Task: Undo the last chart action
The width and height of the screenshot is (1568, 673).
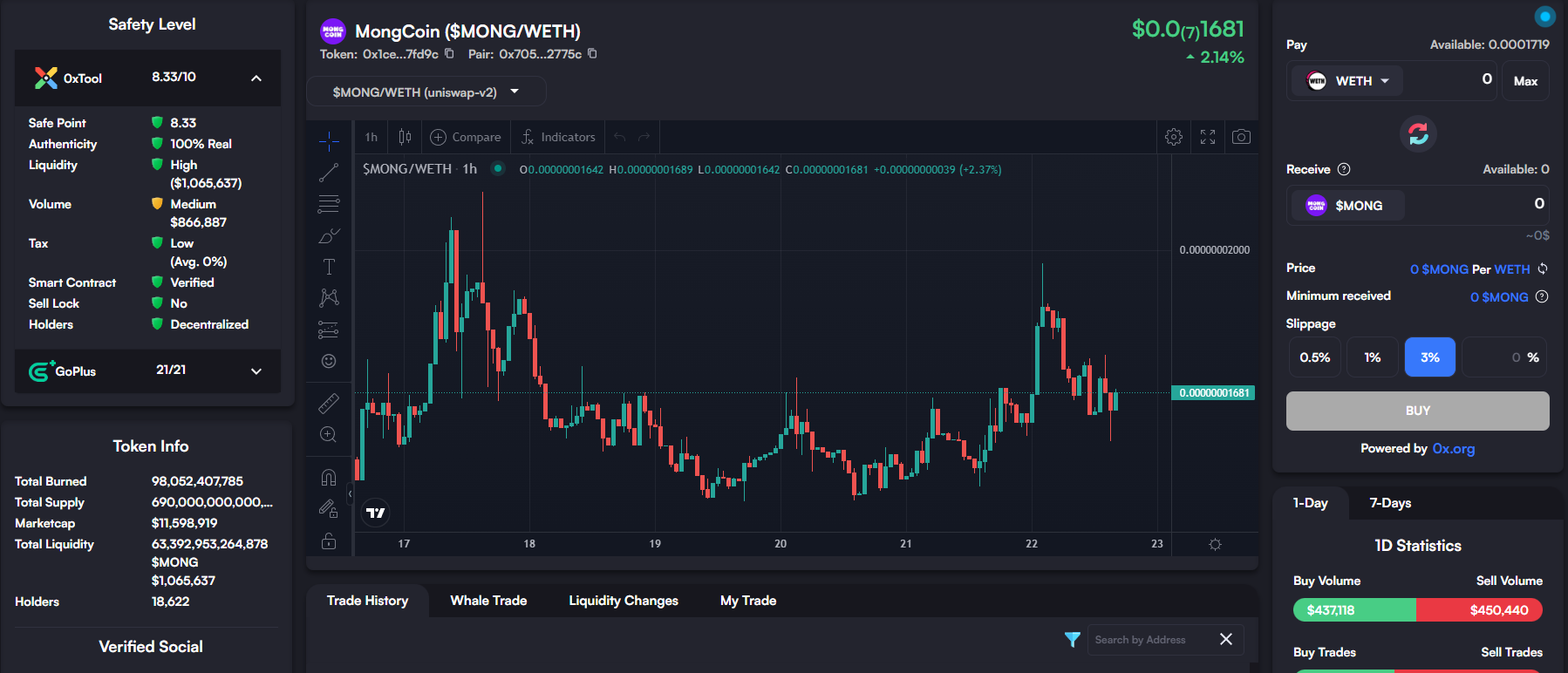Action: (x=620, y=137)
